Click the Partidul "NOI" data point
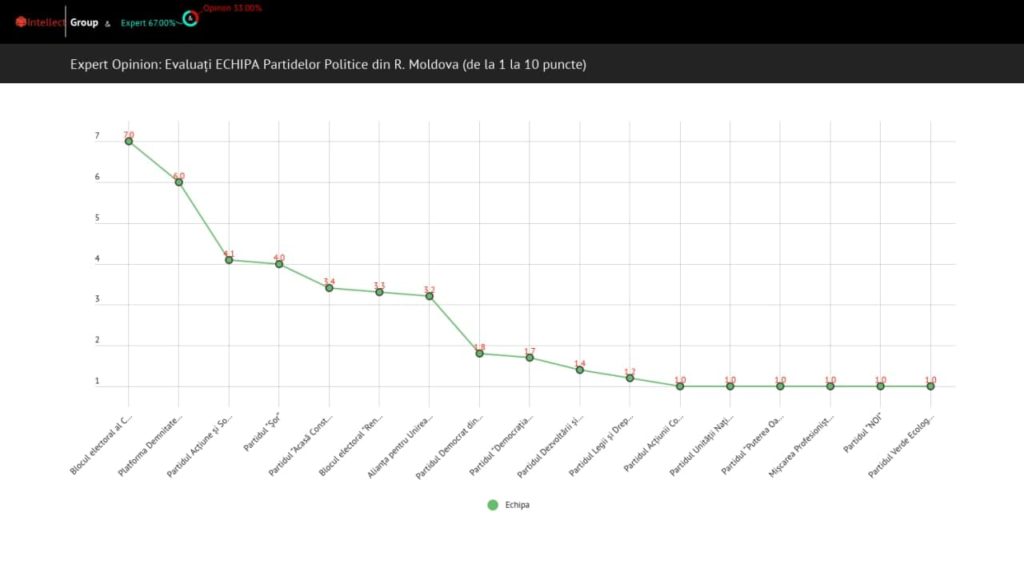This screenshot has height=576, width=1024. 881,386
